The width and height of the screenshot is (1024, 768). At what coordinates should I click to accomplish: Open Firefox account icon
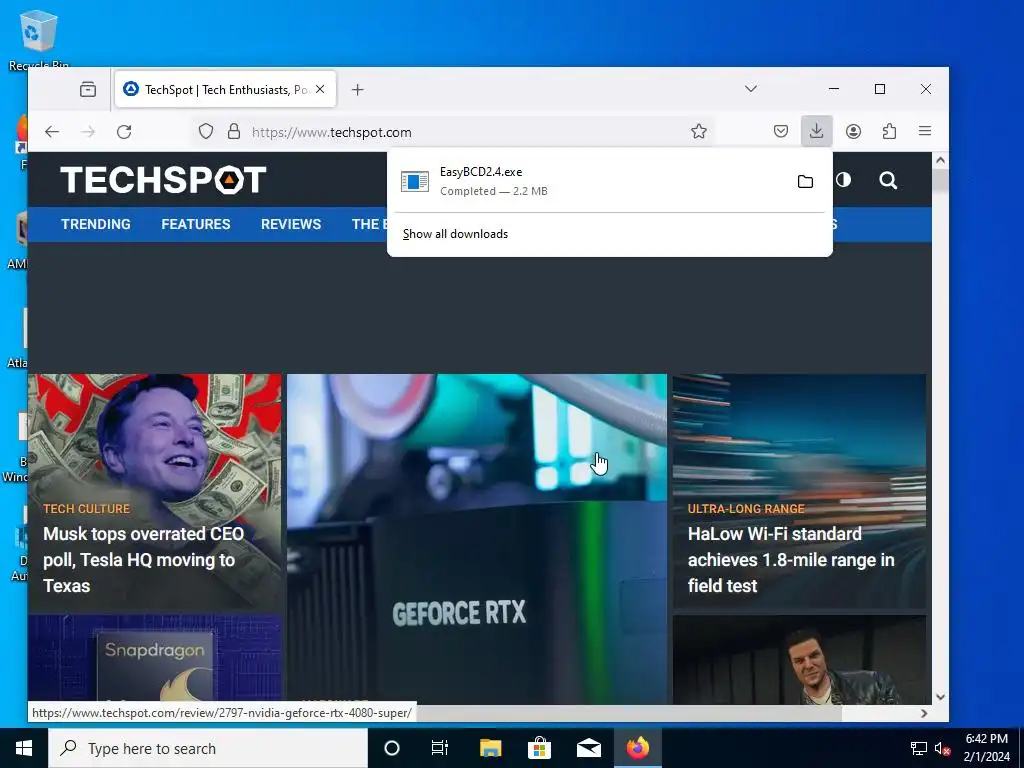[x=853, y=131]
